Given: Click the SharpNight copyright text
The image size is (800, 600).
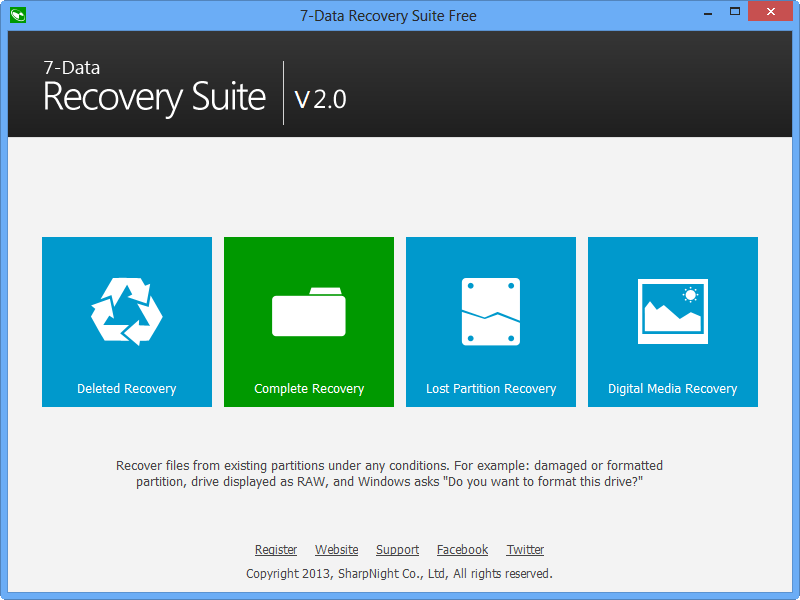Looking at the screenshot, I should [x=399, y=573].
